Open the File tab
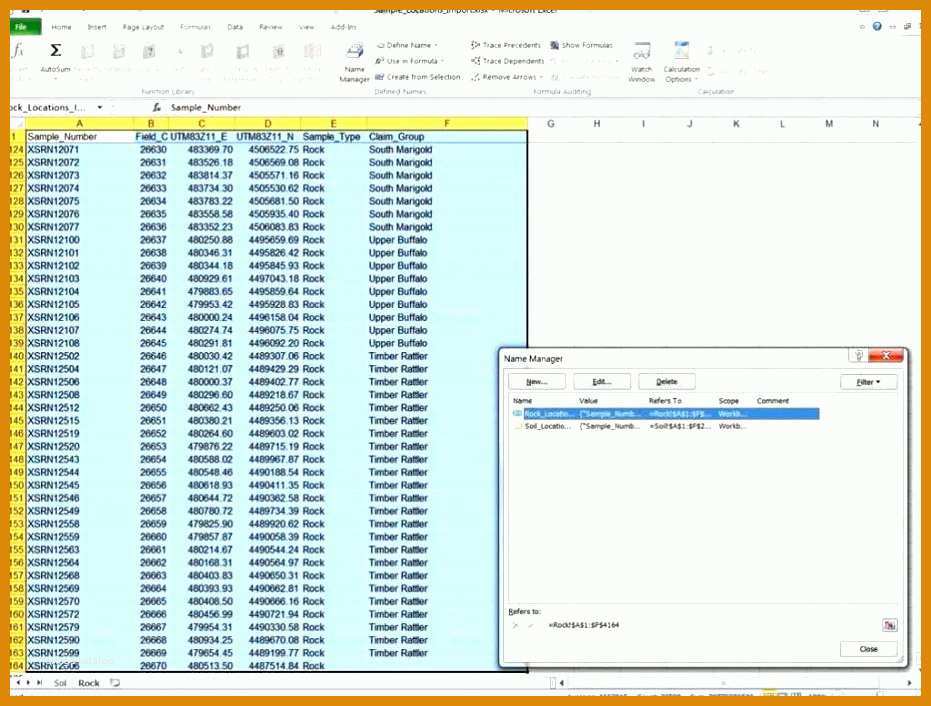931x706 pixels. tap(24, 27)
